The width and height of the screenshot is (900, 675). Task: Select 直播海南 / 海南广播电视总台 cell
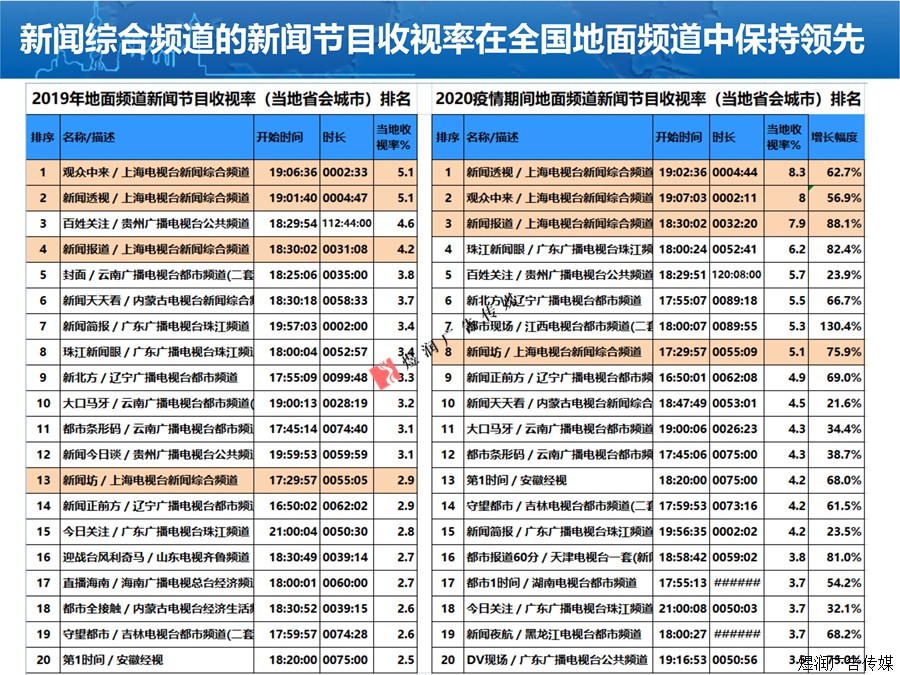tap(157, 583)
